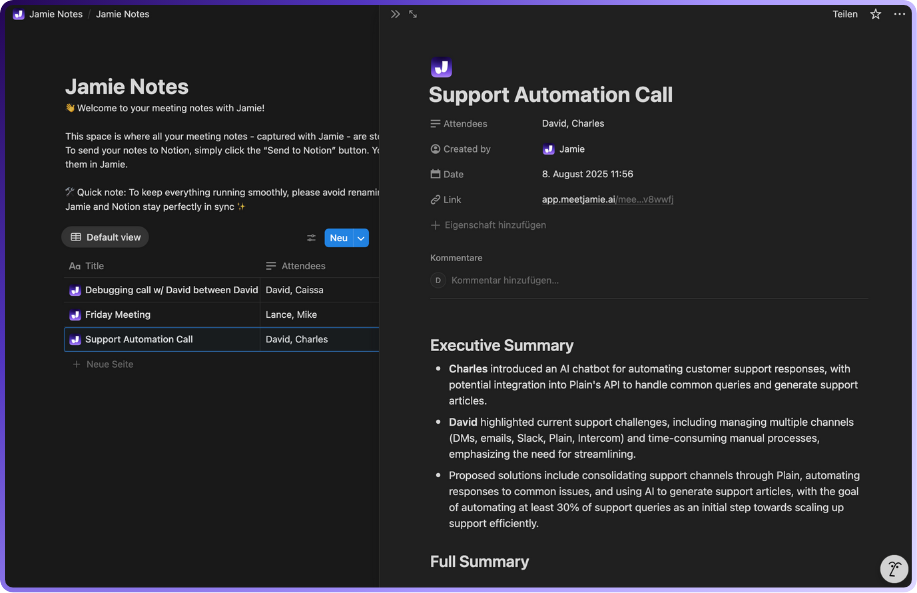Collapse the side peek with double-chevron icon
Viewport: 917px width, 593px height.
[x=395, y=14]
